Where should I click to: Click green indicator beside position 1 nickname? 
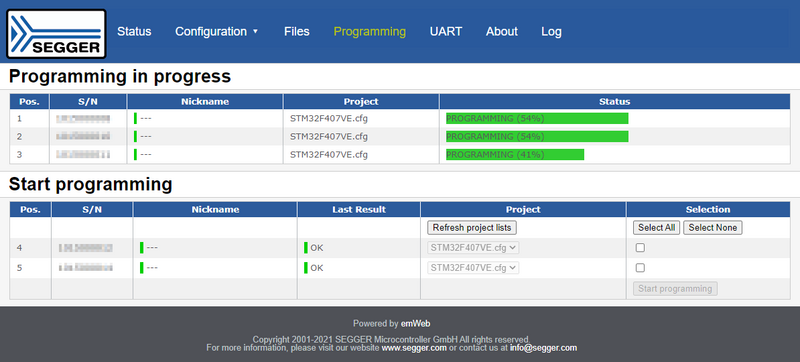pos(135,119)
